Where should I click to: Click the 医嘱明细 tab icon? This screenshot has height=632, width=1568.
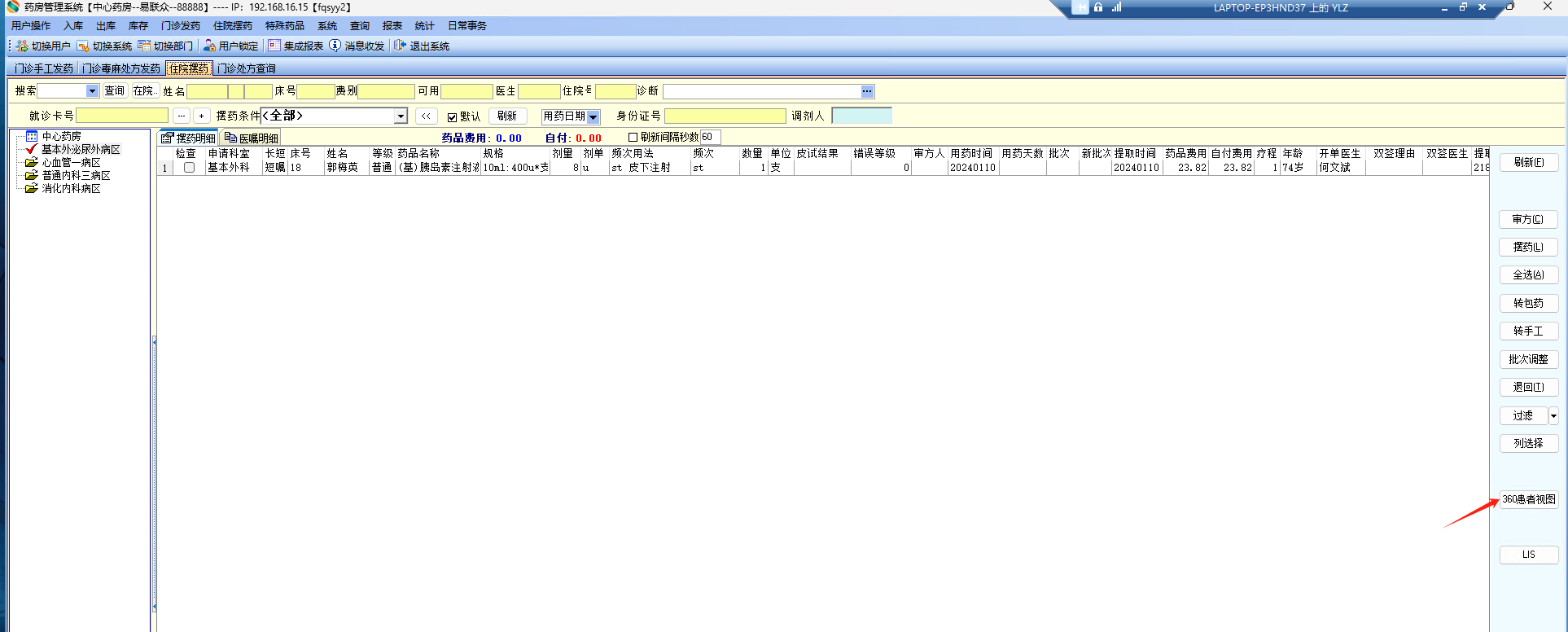click(230, 138)
